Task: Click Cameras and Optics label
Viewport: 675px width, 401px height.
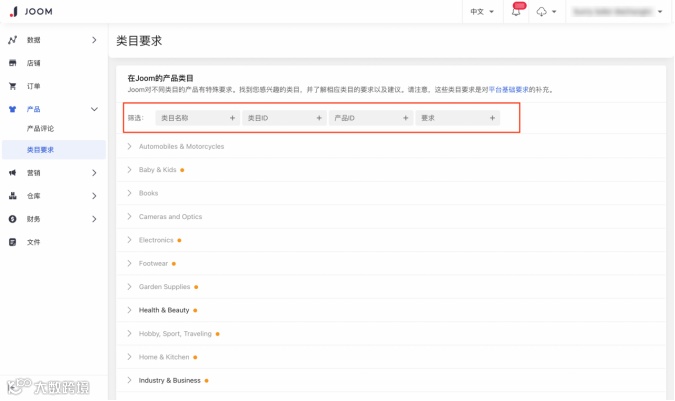Action: [170, 216]
